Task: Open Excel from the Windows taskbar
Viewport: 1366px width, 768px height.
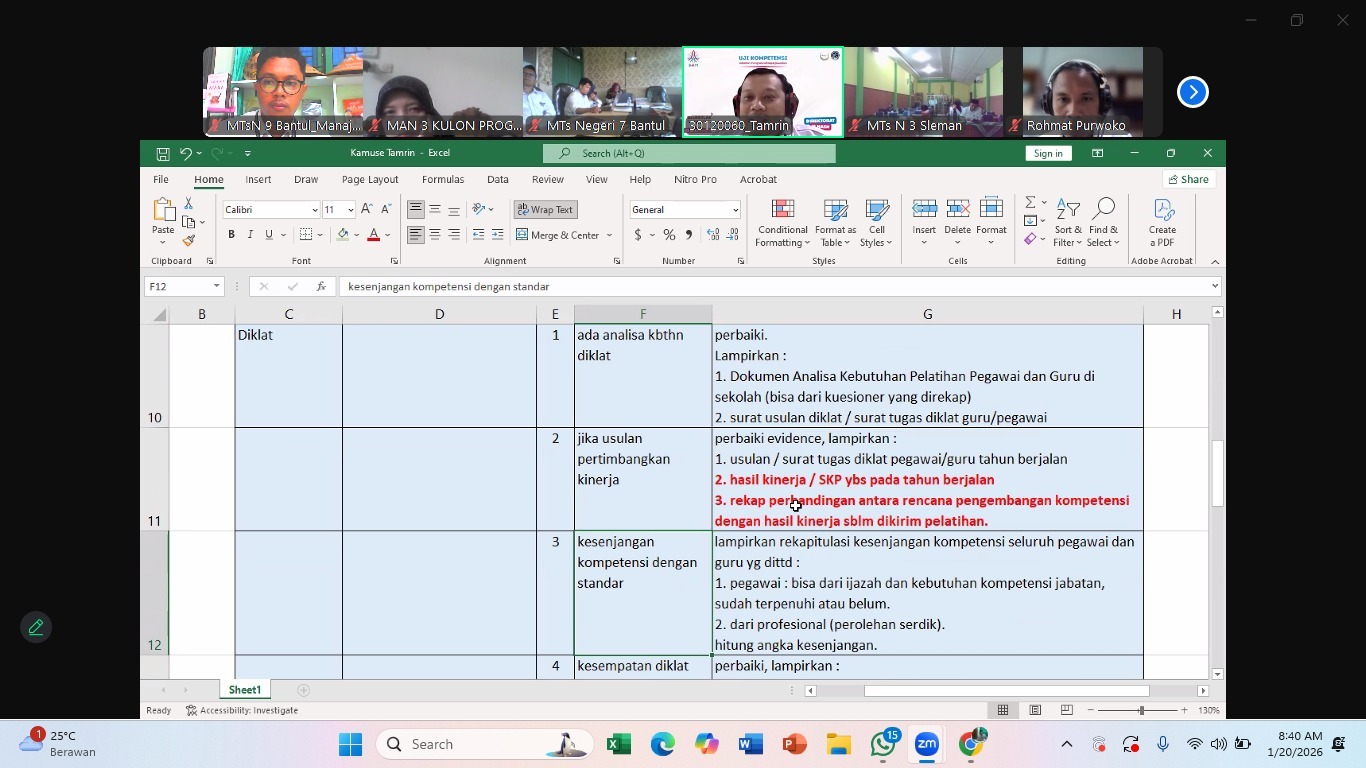Action: click(x=619, y=744)
